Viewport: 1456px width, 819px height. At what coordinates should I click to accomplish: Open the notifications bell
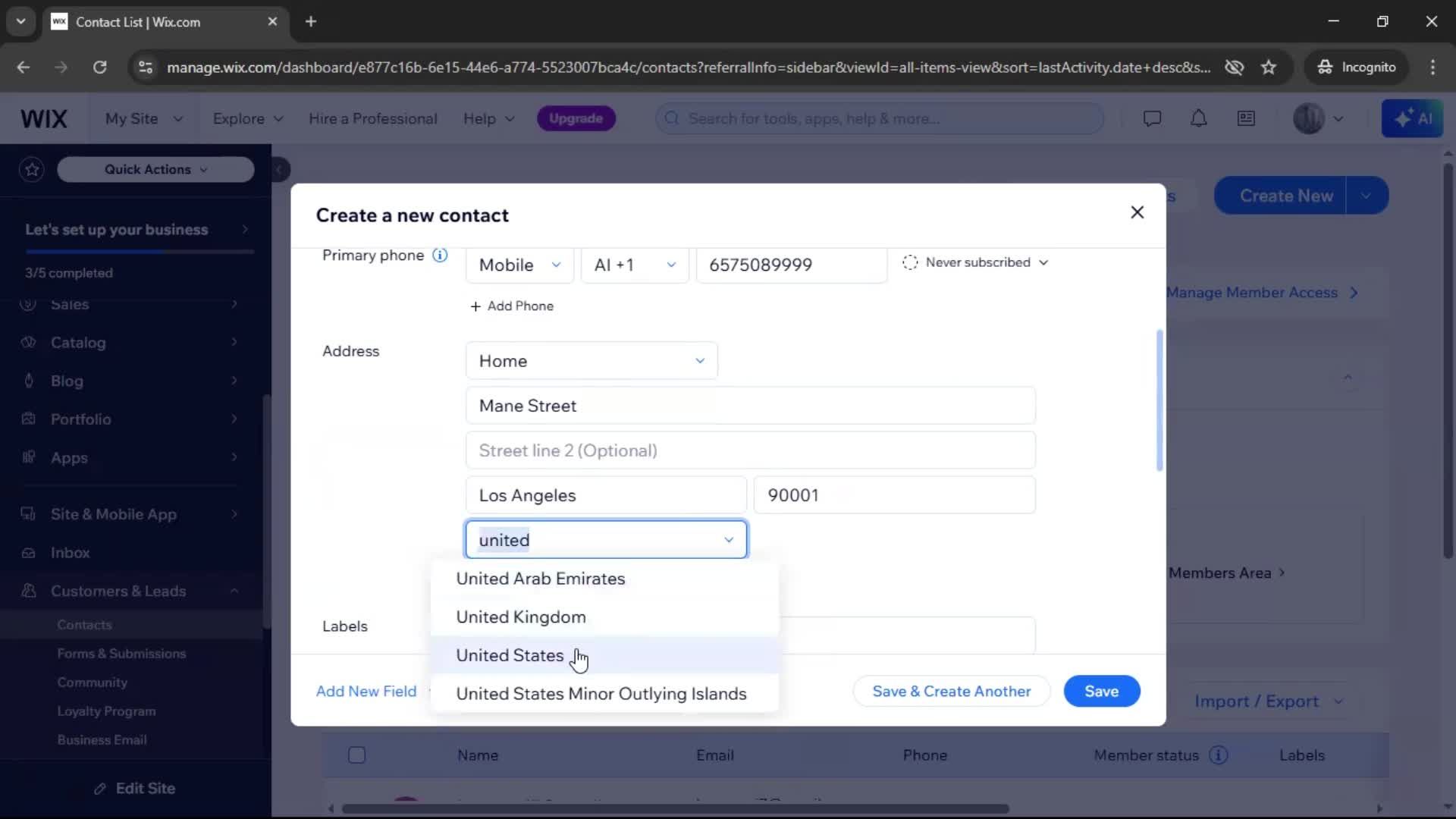[x=1198, y=118]
